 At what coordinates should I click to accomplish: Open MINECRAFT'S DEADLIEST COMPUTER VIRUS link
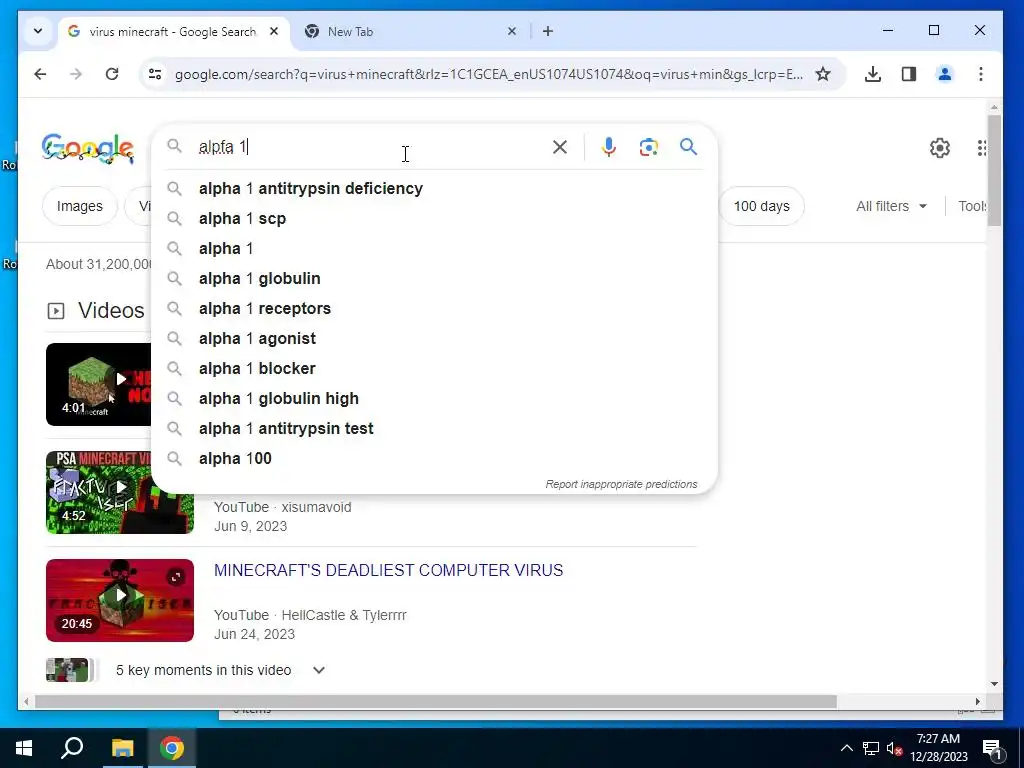[x=389, y=570]
